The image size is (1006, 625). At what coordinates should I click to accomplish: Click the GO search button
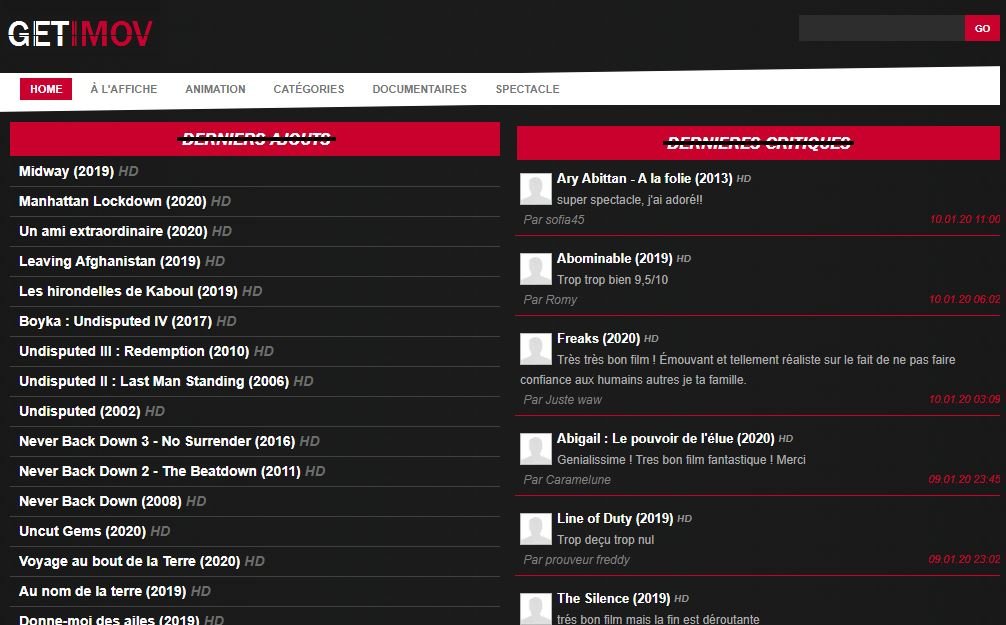tap(982, 28)
